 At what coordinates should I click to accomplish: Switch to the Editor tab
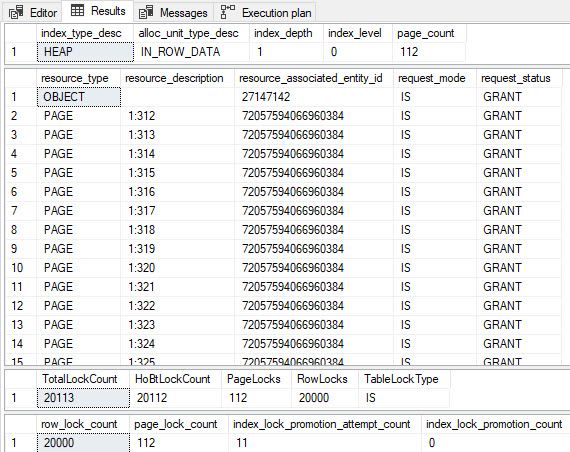[33, 12]
